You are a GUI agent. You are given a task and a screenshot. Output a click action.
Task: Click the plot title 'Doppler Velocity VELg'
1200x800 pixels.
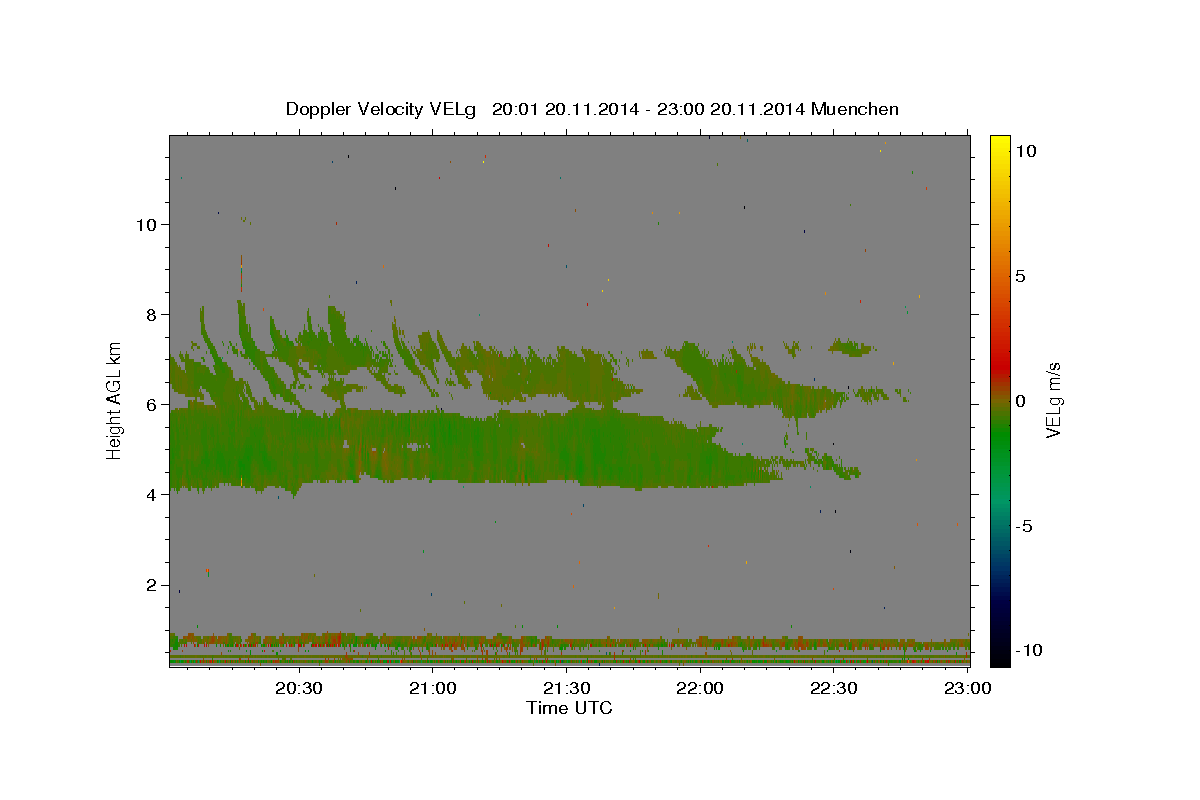[382, 109]
